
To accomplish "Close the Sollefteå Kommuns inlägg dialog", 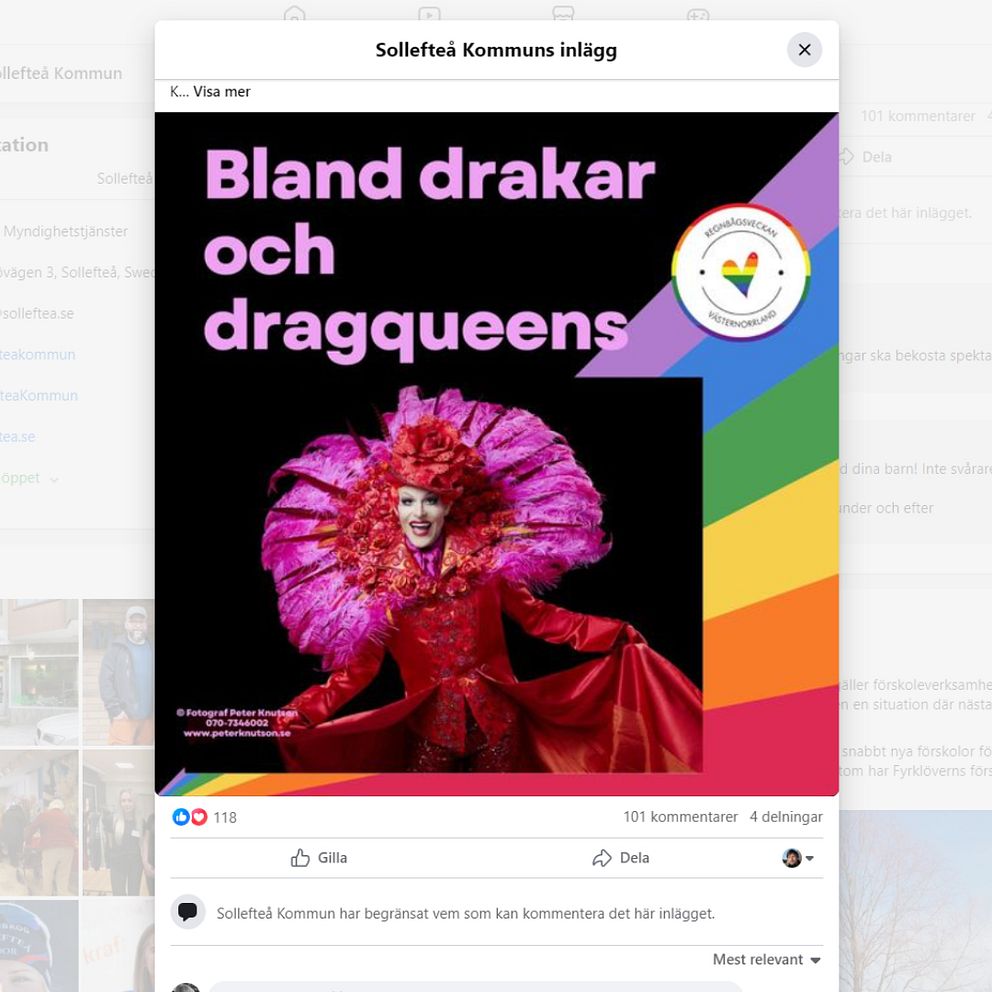I will point(804,50).
